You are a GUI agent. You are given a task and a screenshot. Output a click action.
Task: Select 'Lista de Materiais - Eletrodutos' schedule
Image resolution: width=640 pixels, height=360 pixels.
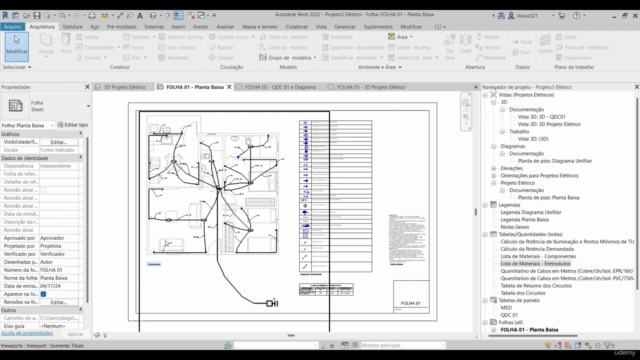(535, 264)
